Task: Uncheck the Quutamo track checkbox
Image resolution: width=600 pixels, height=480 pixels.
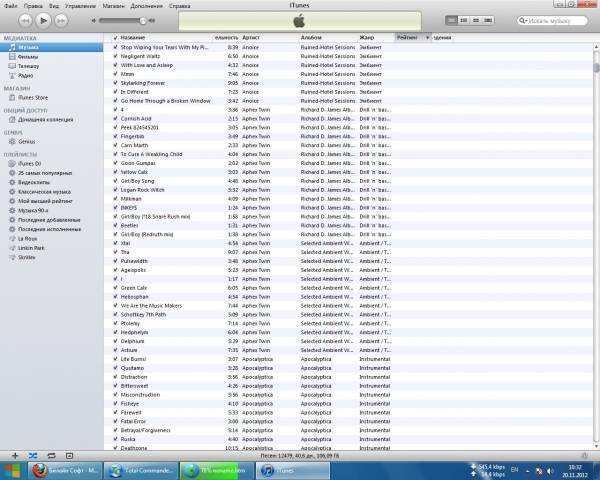Action: pos(115,368)
